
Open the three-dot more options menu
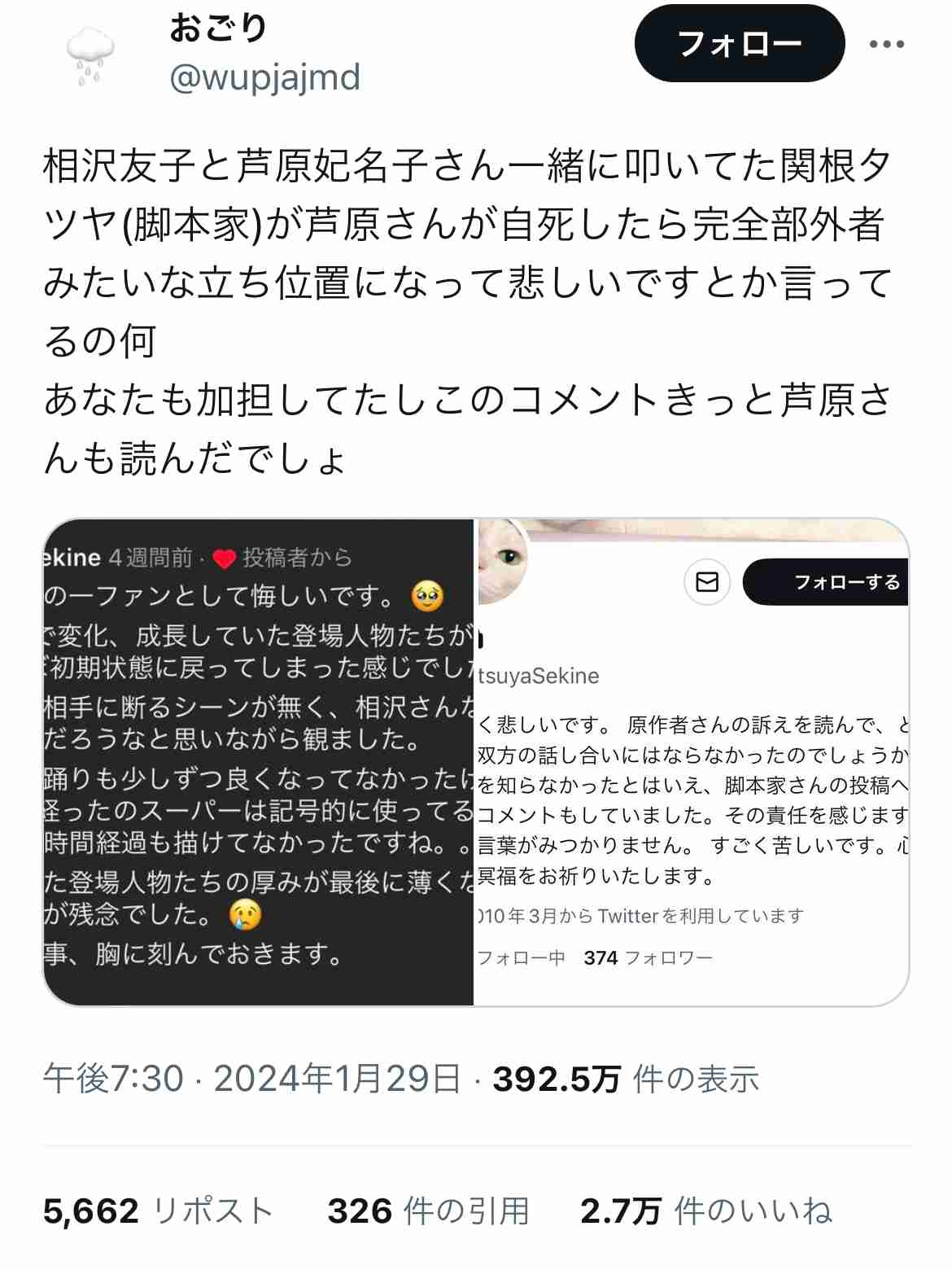click(x=887, y=44)
